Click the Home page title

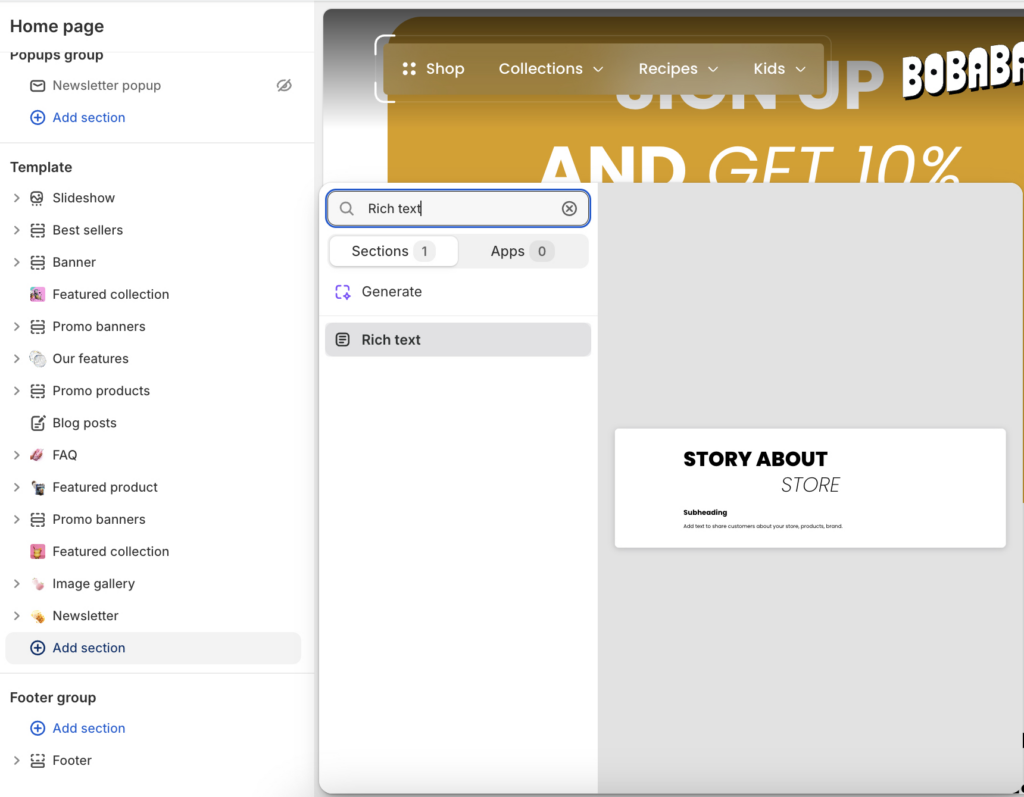click(57, 27)
